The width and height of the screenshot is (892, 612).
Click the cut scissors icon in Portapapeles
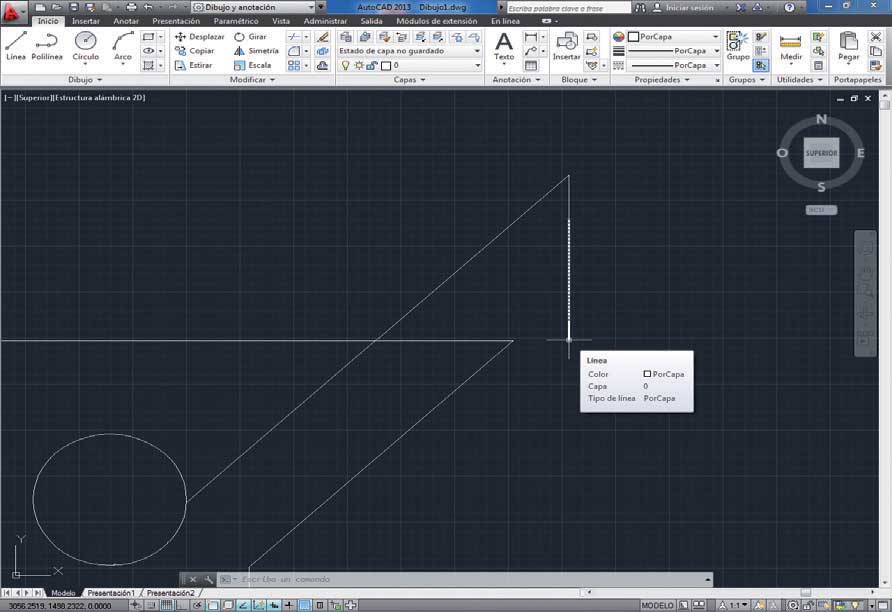pyautogui.click(x=876, y=36)
